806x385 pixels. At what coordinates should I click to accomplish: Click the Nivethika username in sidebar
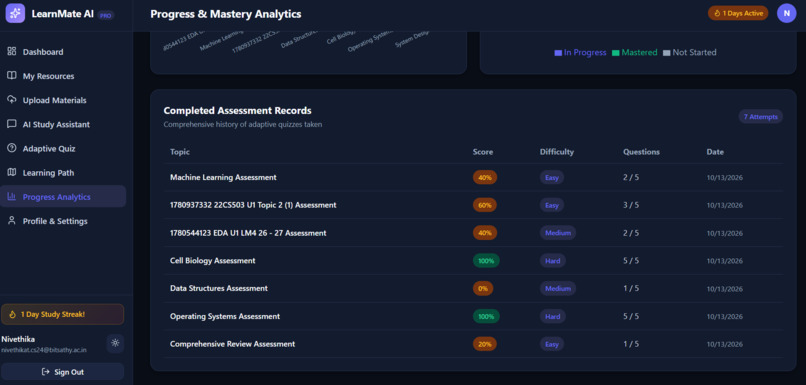coord(19,339)
